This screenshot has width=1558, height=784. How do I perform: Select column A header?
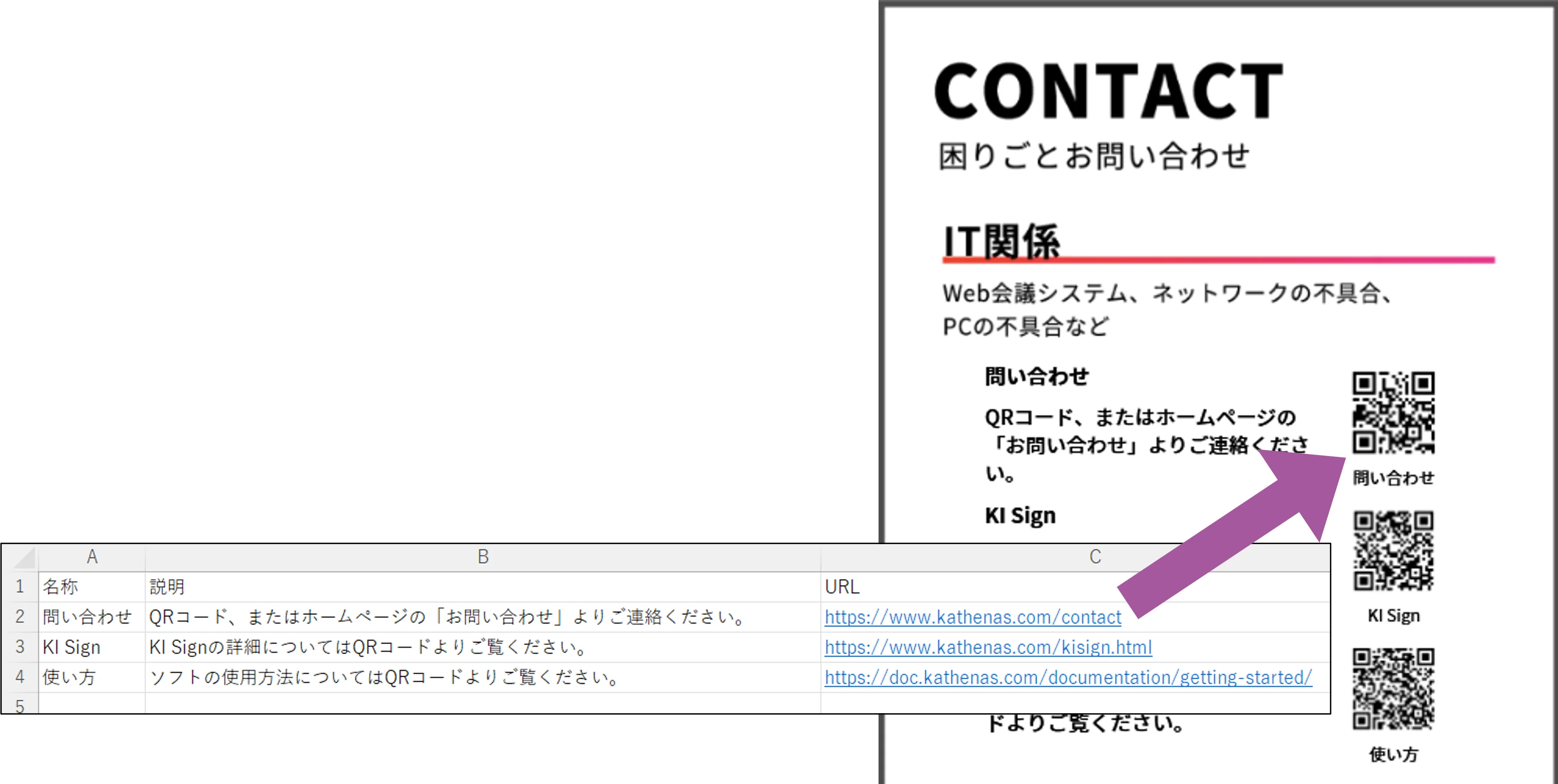click(92, 557)
